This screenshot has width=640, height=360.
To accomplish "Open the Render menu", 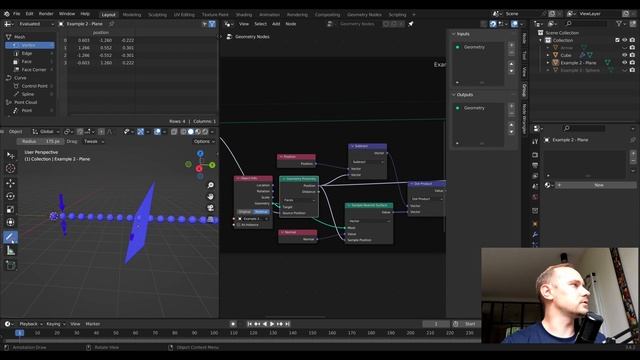I will click(x=46, y=14).
